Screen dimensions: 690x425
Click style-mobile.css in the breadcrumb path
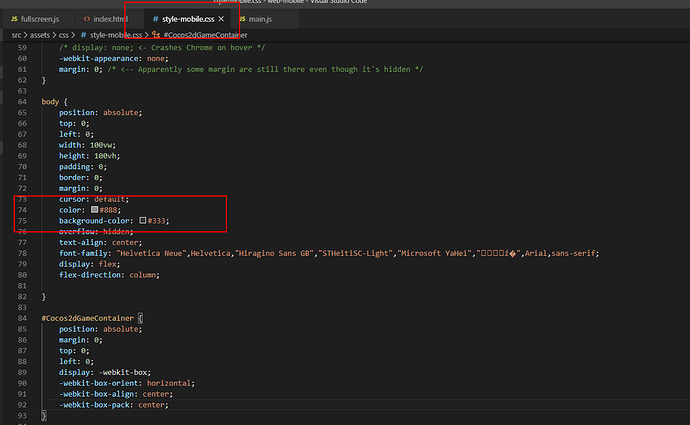116,35
